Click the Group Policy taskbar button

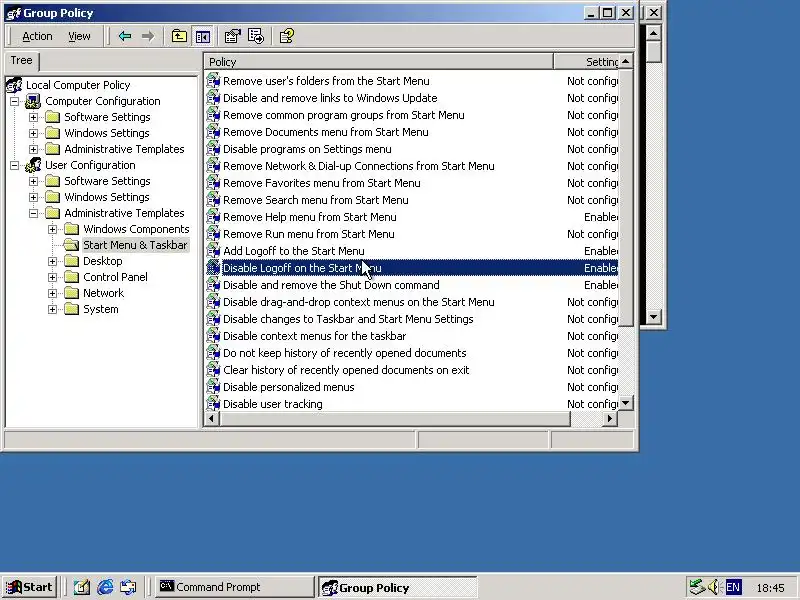click(398, 587)
